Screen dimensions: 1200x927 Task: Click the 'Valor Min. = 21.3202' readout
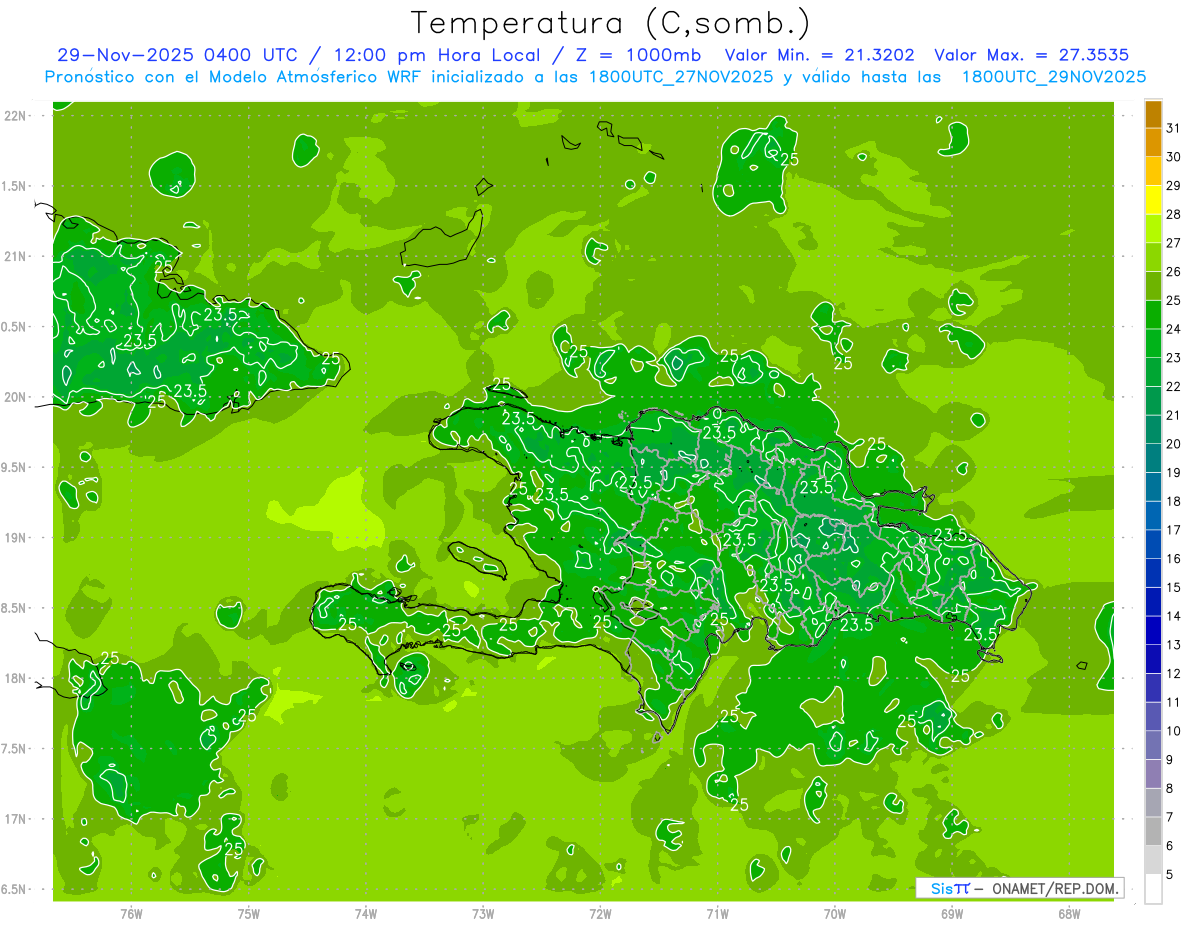pos(819,55)
